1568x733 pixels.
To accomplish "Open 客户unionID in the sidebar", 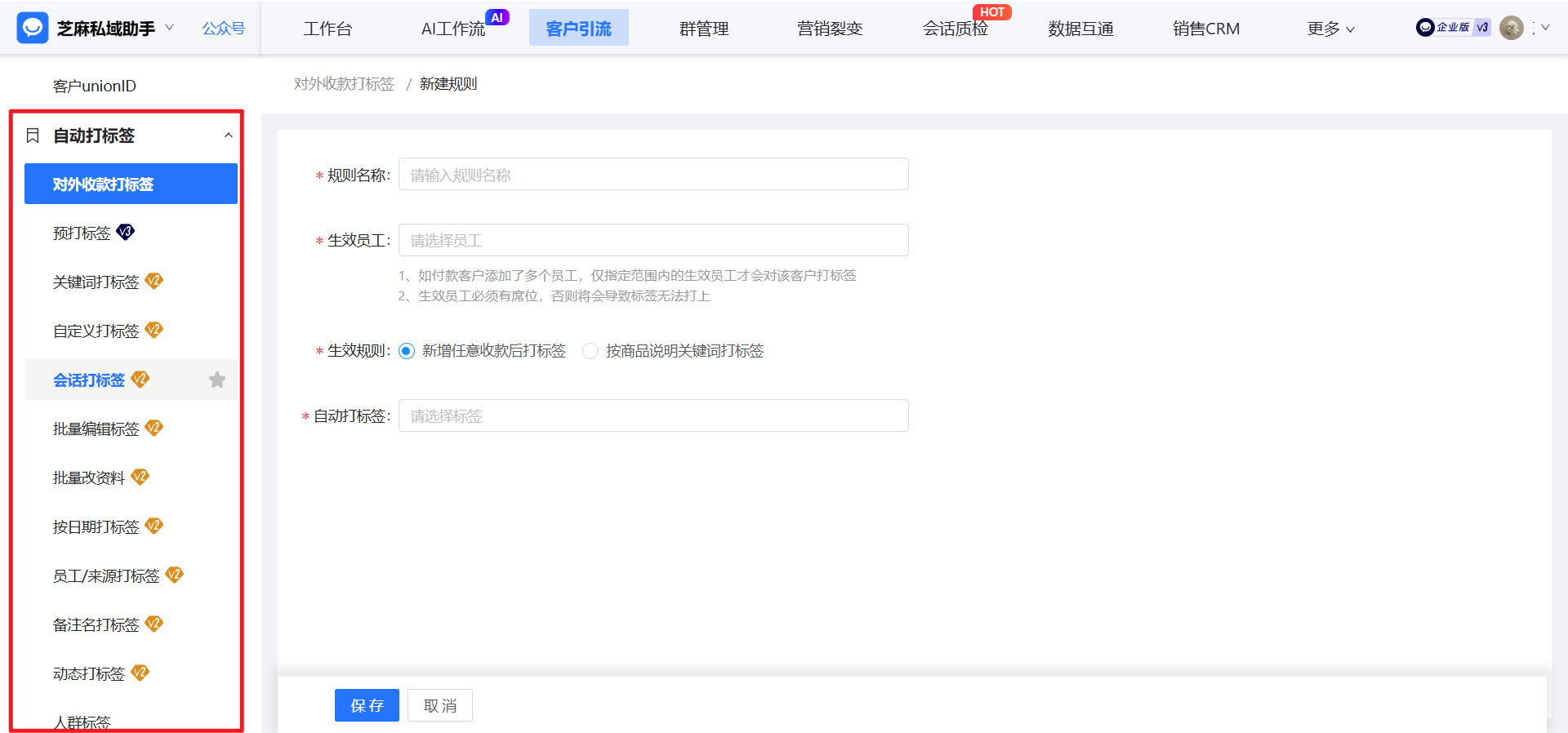I will 95,86.
